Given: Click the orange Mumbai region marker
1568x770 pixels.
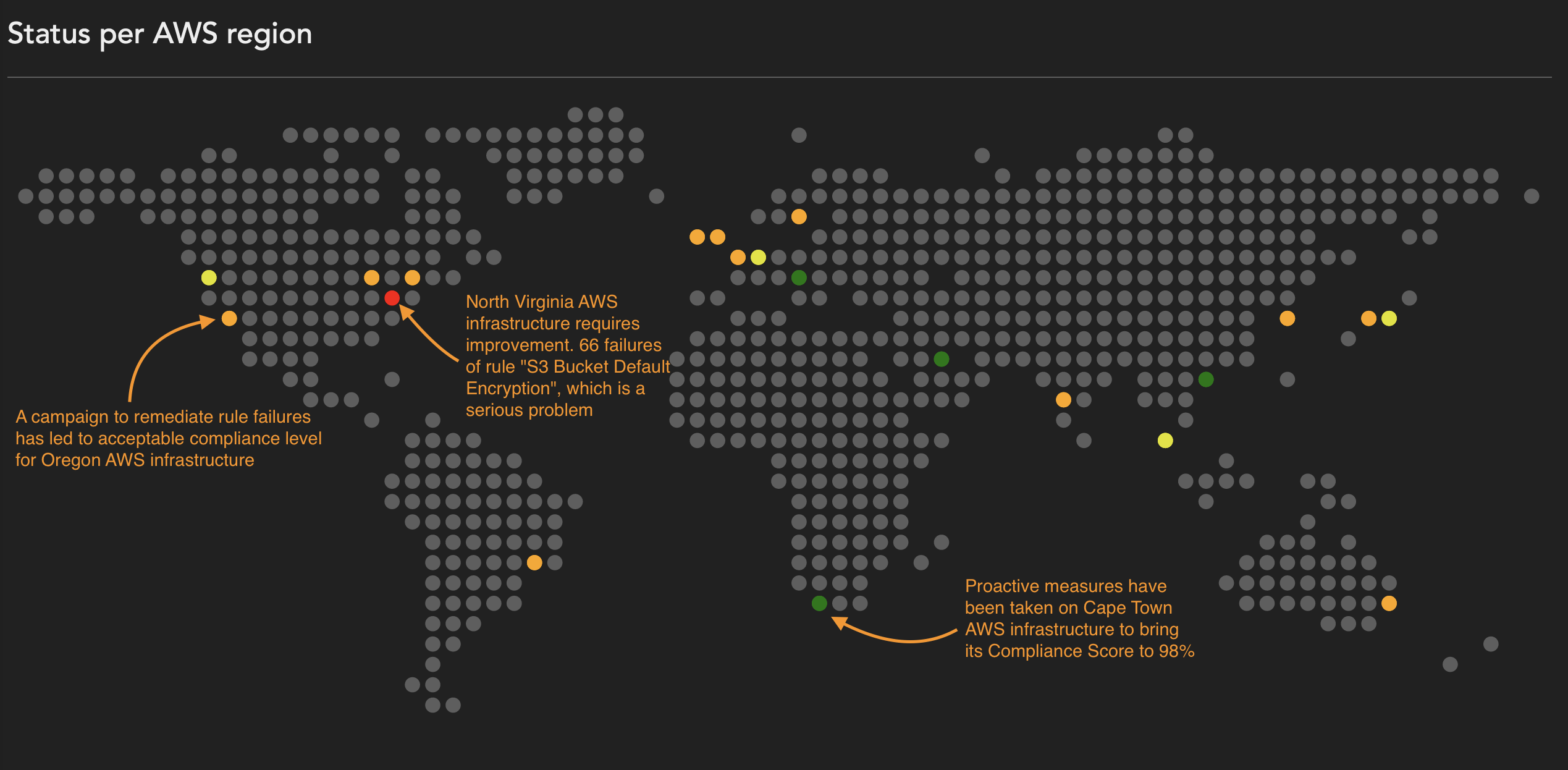Looking at the screenshot, I should [1064, 400].
